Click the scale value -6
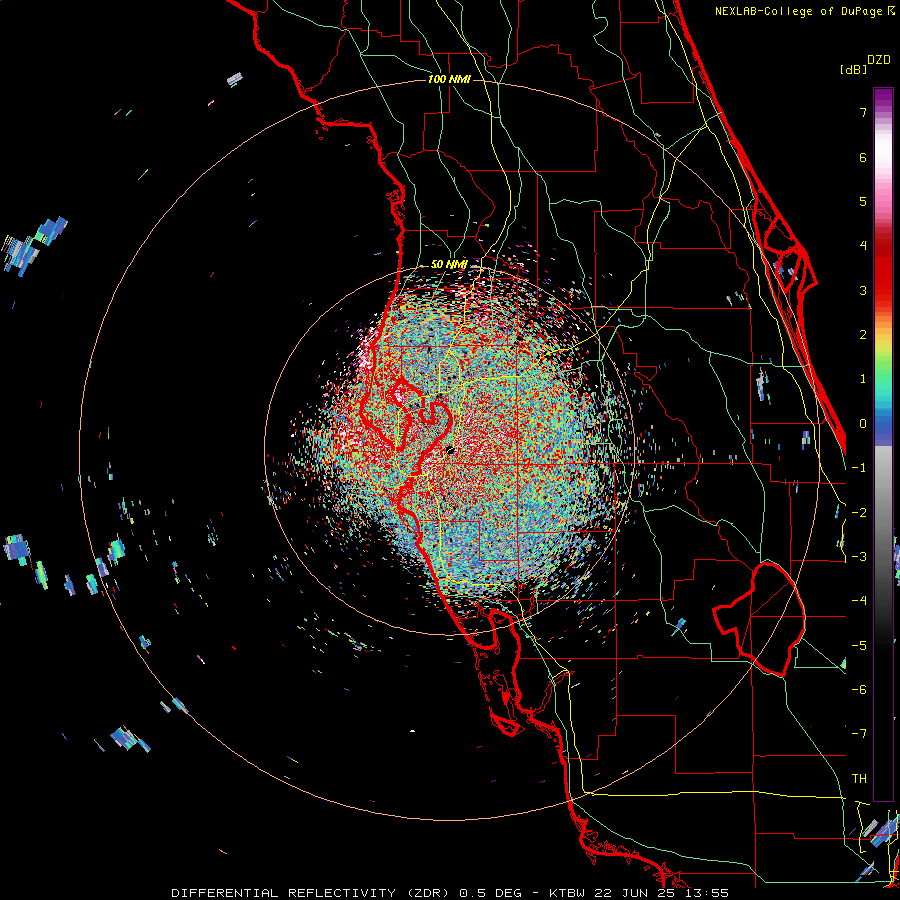Image resolution: width=900 pixels, height=900 pixels. (859, 690)
